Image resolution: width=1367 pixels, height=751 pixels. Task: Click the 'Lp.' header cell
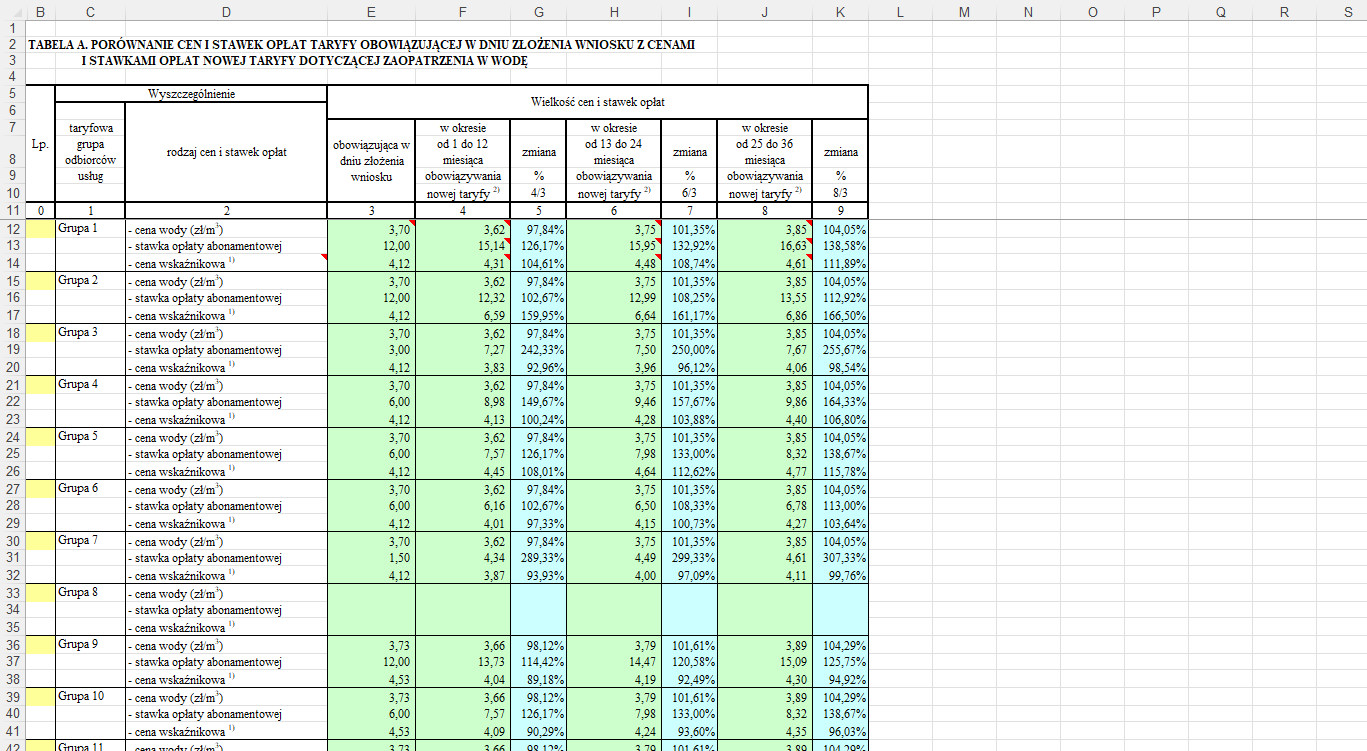tap(40, 144)
